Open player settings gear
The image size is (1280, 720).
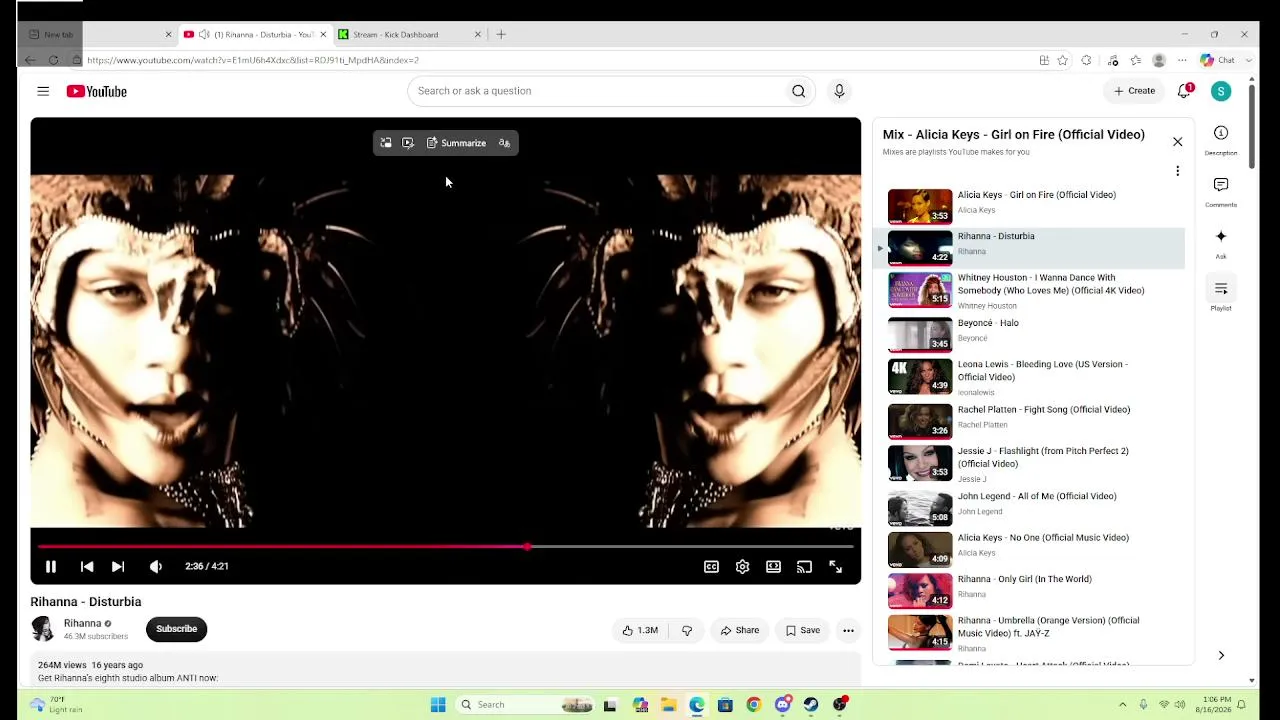click(742, 567)
